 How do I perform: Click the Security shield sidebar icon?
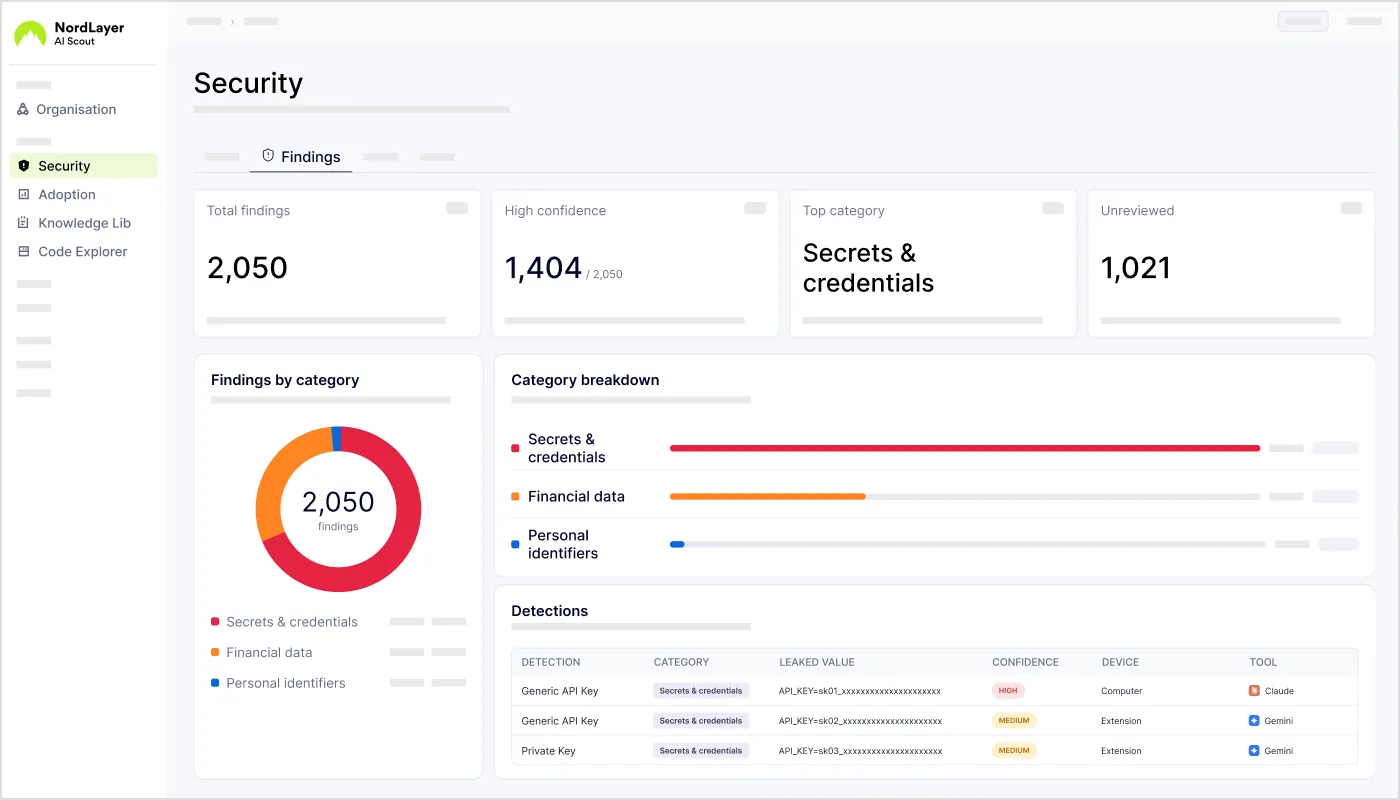click(x=24, y=166)
